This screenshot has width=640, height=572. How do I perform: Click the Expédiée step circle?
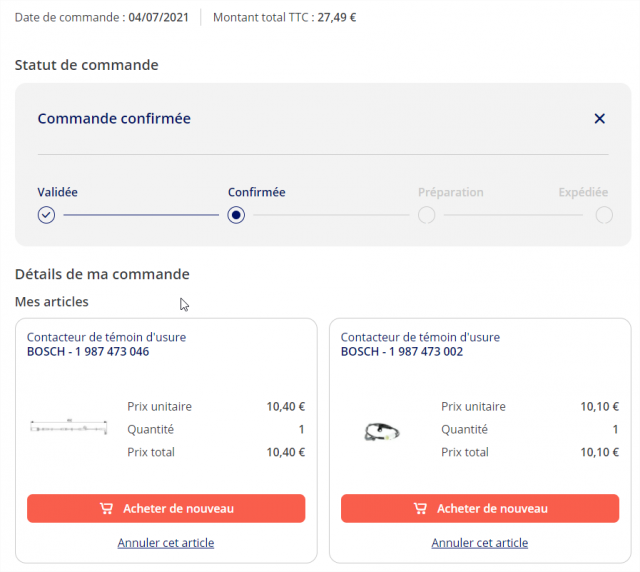(x=603, y=215)
